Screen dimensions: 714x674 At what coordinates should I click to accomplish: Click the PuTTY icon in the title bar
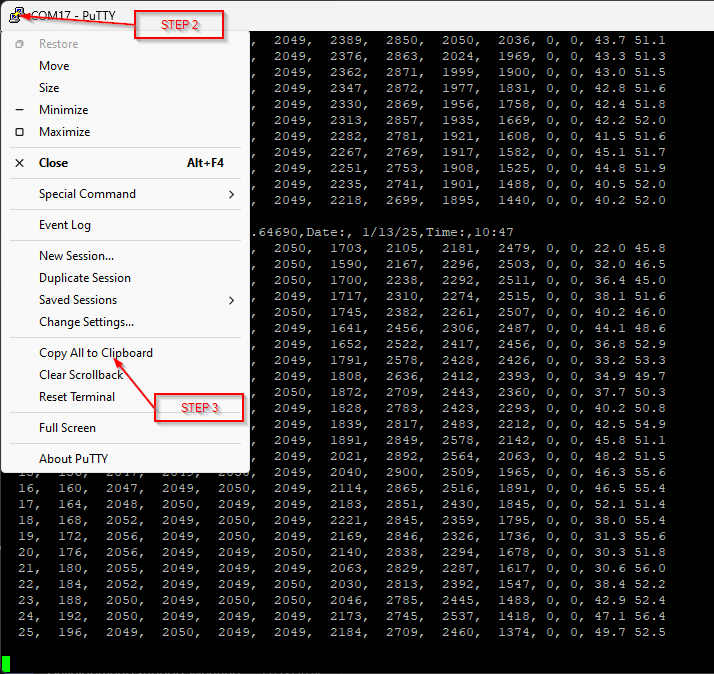pyautogui.click(x=16, y=15)
